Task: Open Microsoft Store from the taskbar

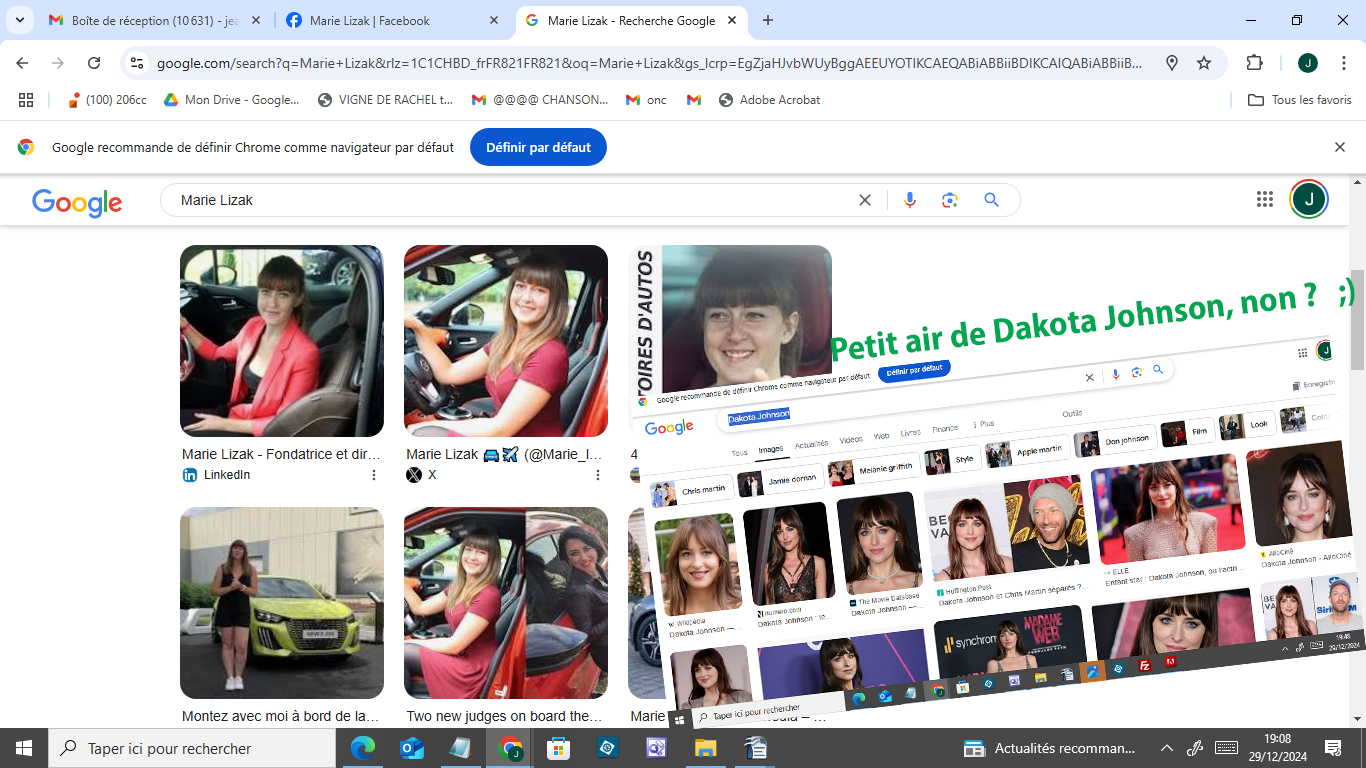Action: click(x=559, y=748)
